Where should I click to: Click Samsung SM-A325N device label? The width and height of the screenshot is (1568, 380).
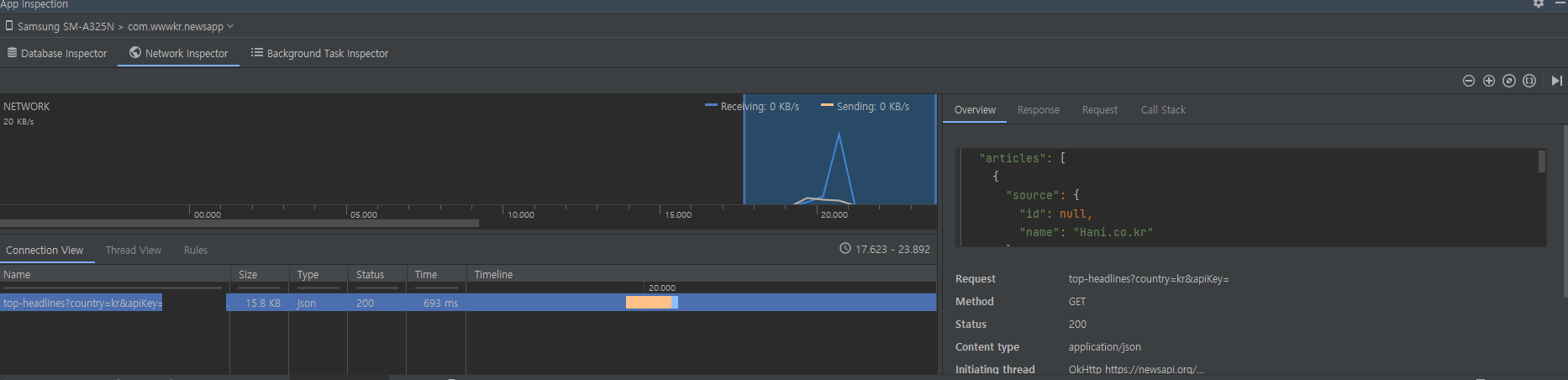tap(66, 26)
